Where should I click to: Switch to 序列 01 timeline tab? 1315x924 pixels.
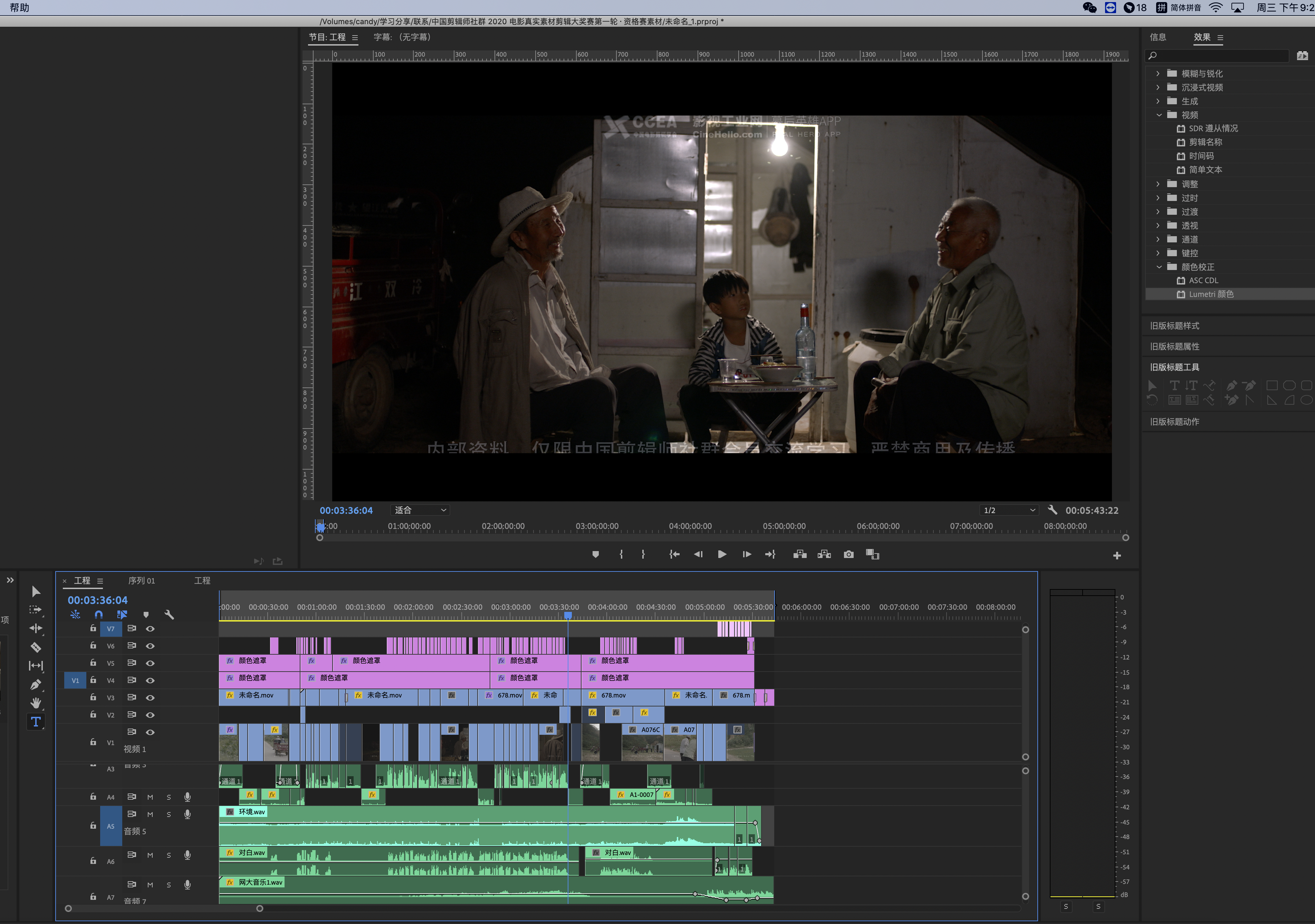coord(142,581)
